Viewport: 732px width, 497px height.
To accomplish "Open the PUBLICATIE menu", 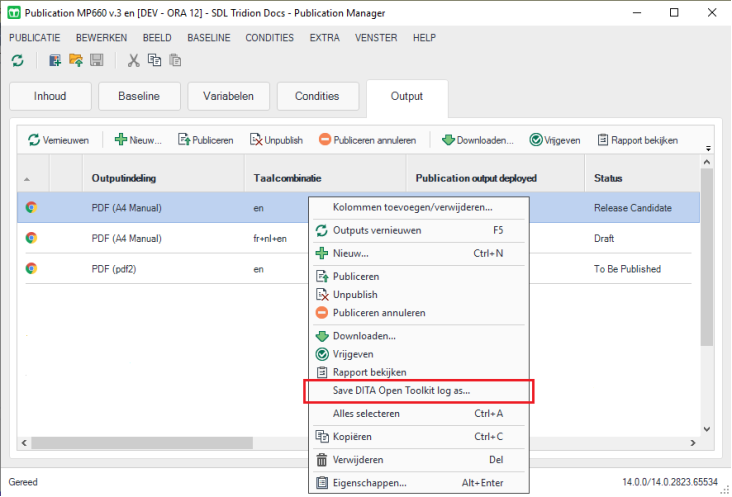I will click(x=35, y=38).
